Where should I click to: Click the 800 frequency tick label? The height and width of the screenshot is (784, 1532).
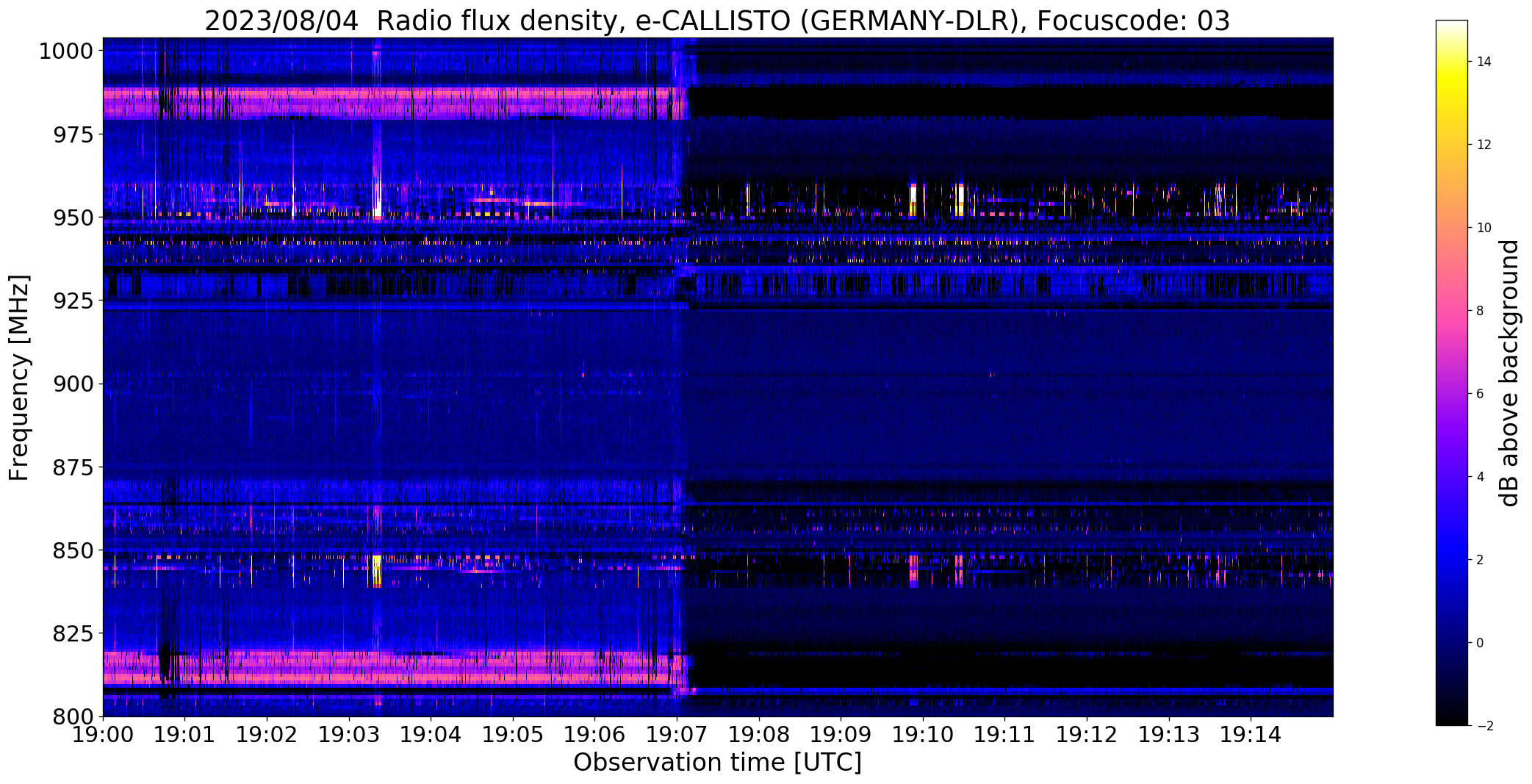[73, 716]
